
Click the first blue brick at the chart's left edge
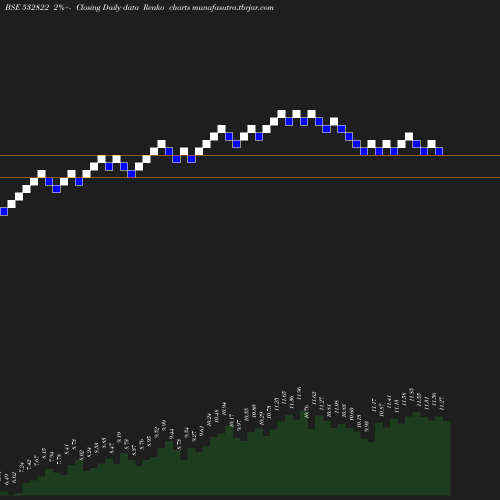coord(4,211)
